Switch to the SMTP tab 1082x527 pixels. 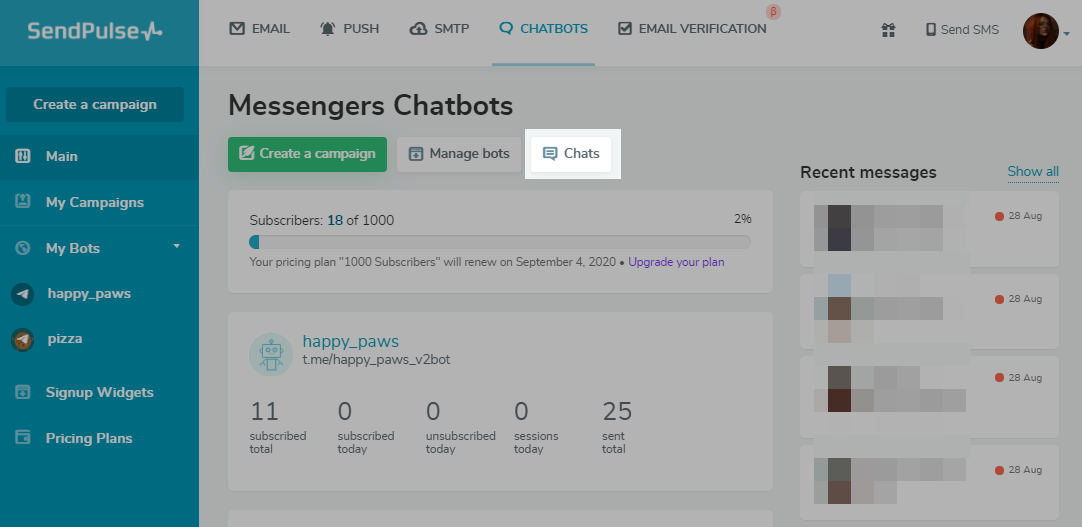point(439,29)
